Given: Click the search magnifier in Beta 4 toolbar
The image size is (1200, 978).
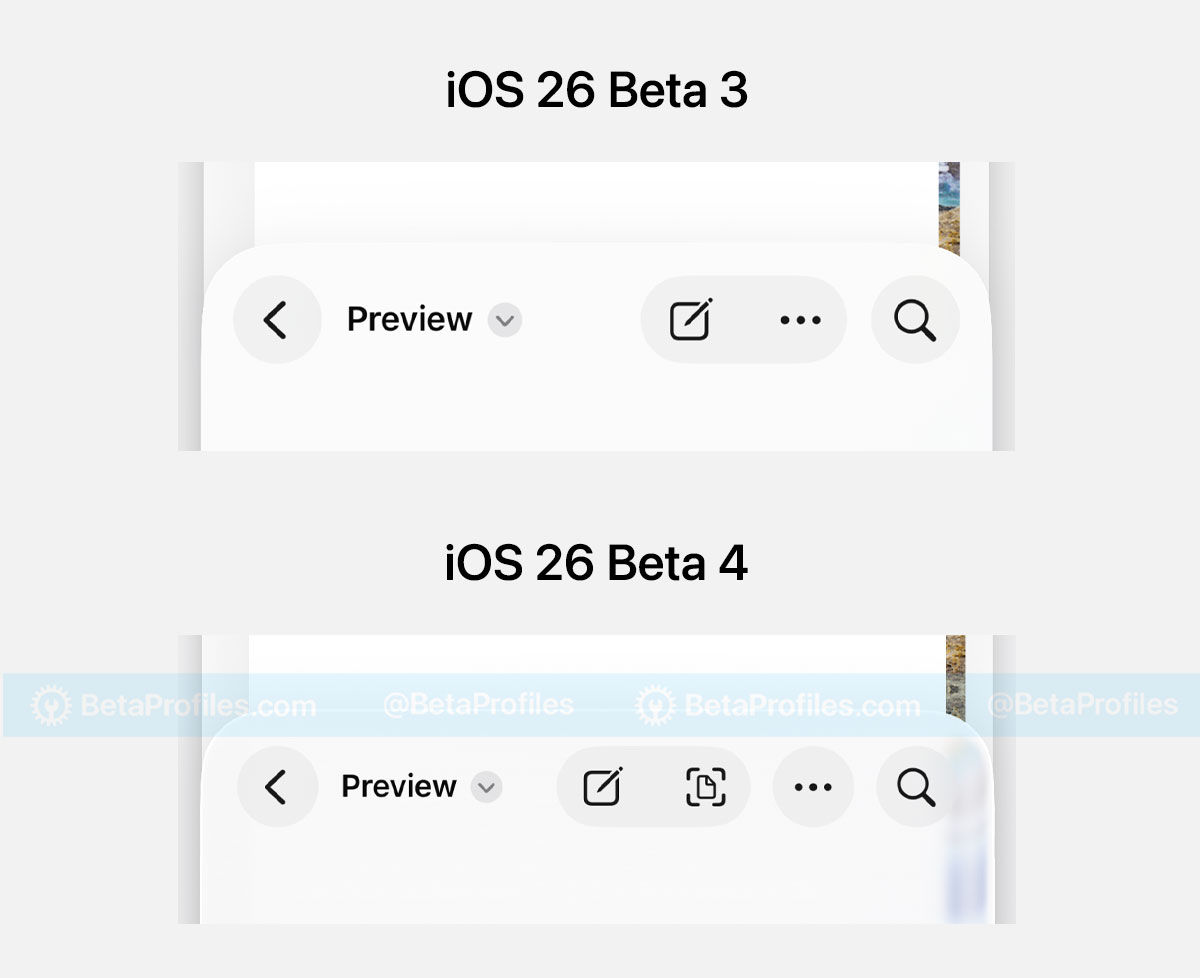Looking at the screenshot, I should click(916, 787).
